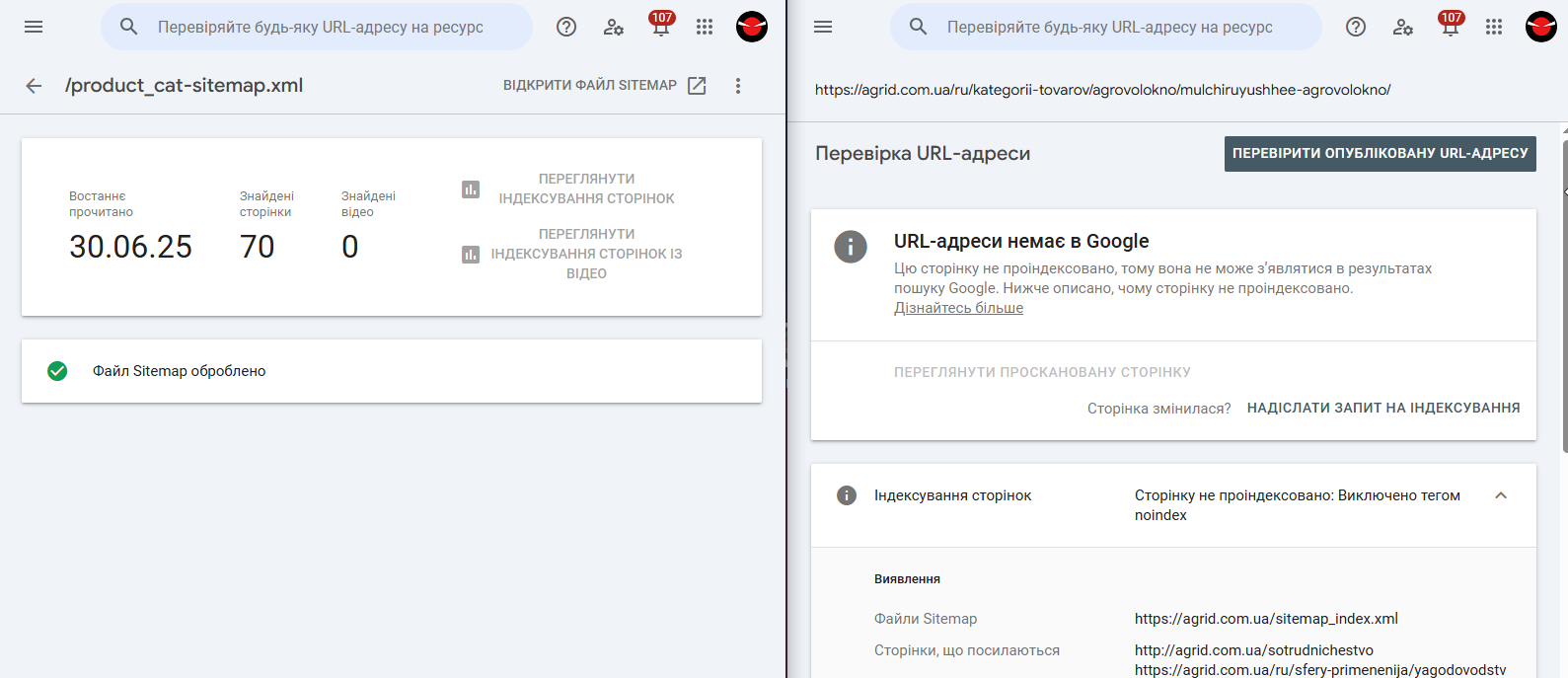Click search magnifier icon in right window
The image size is (1568, 678).
pyautogui.click(x=919, y=27)
